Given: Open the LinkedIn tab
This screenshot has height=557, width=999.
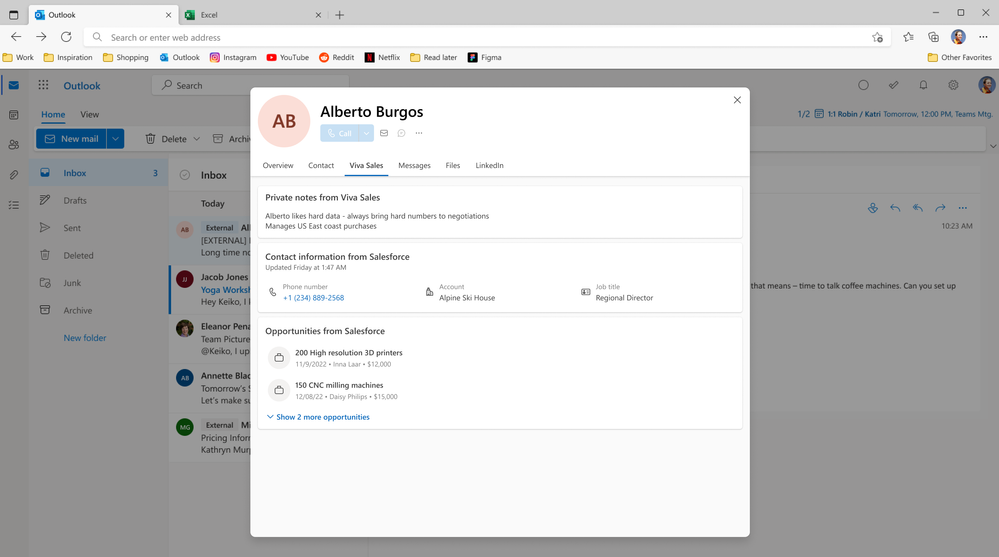Looking at the screenshot, I should (489, 166).
